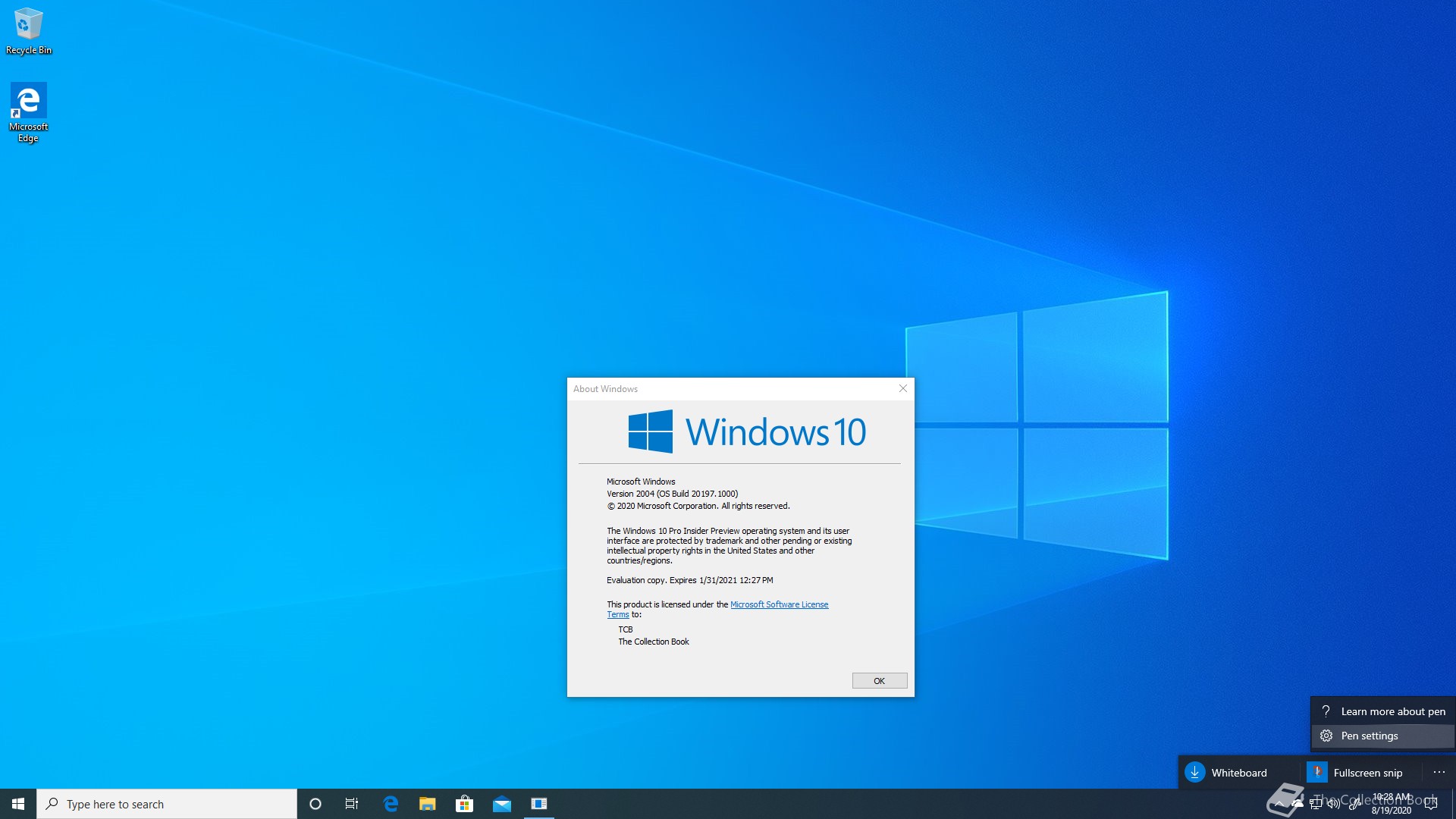Open the Mail app from taskbar

coord(501,804)
